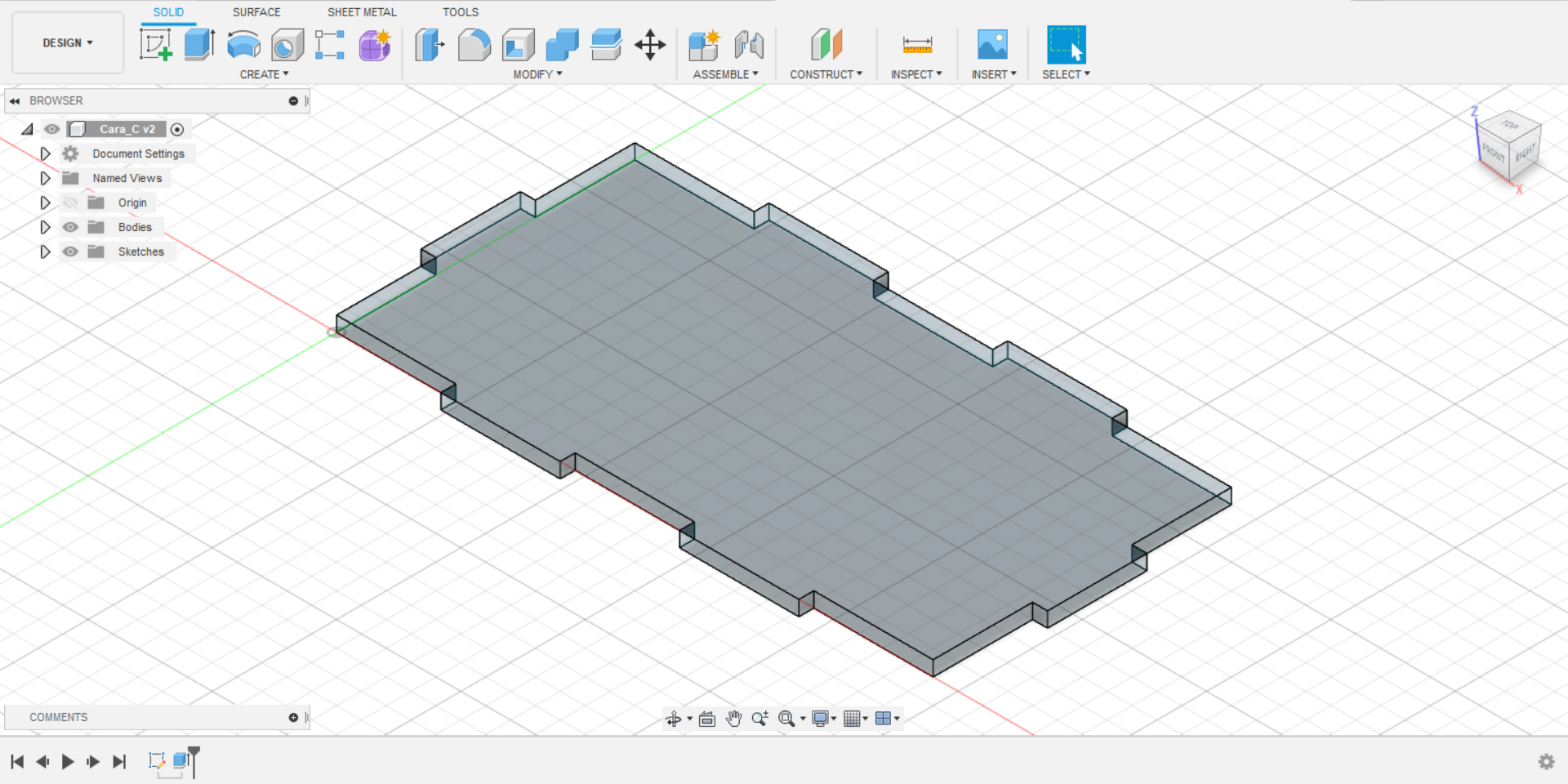Open the DESIGN workspace dropdown
The image size is (1568, 784).
68,42
